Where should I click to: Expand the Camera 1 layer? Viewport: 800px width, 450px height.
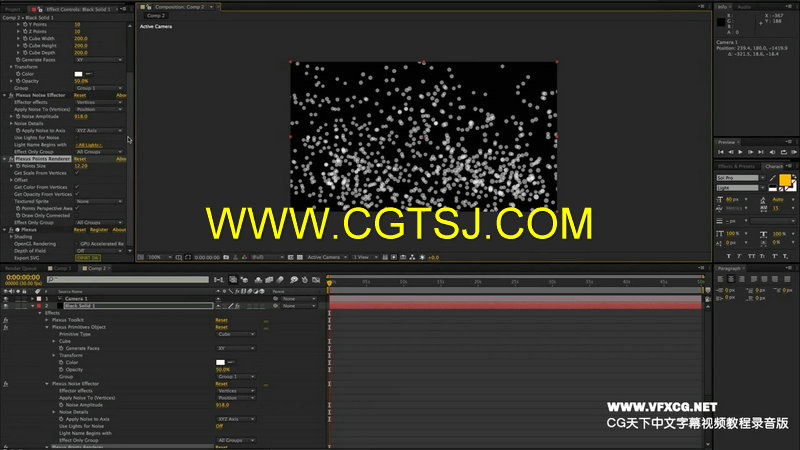[x=33, y=298]
